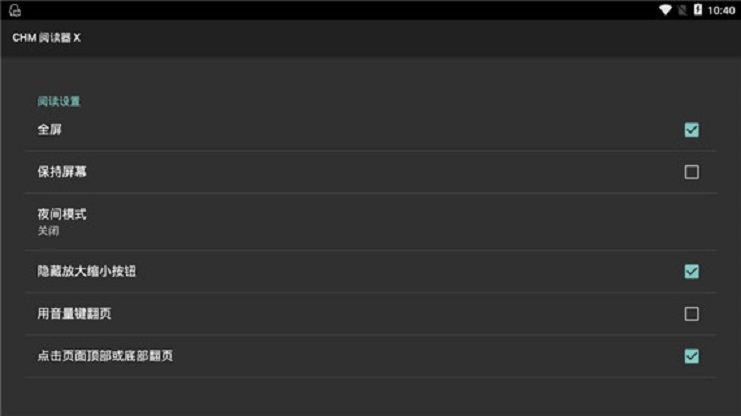Click empty area below the settings list
Screen dimensions: 741x416
pyautogui.click(x=370, y=397)
